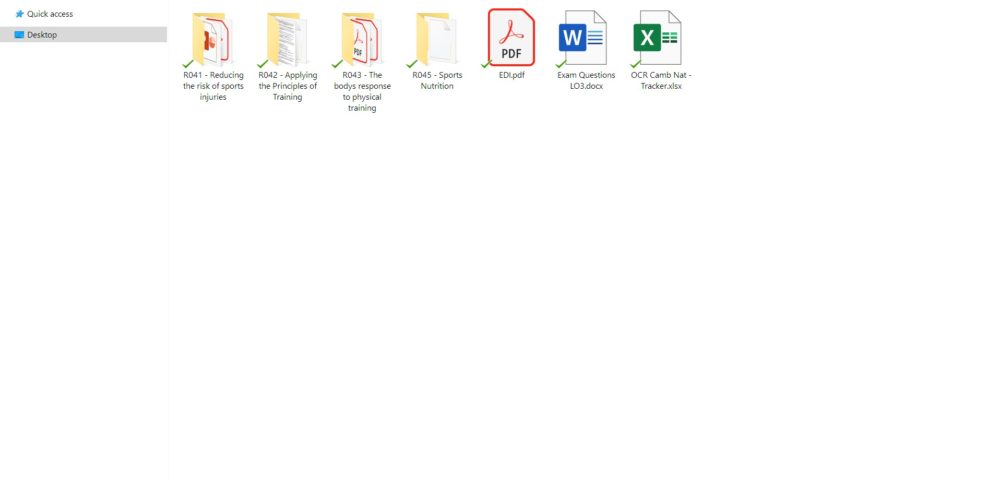Select the Exam Questions LO3 Word document icon
The image size is (1000, 483).
click(x=585, y=38)
